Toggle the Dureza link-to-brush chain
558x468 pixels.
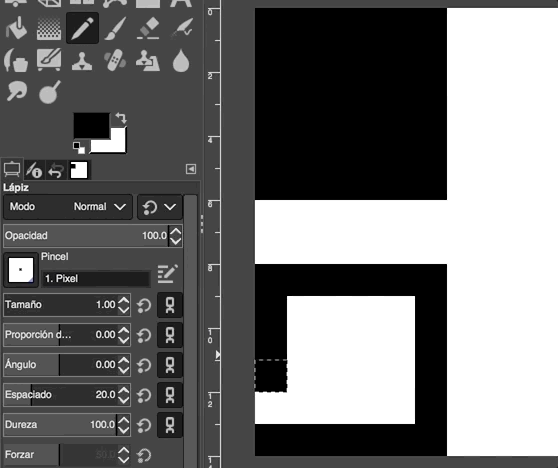click(x=170, y=425)
